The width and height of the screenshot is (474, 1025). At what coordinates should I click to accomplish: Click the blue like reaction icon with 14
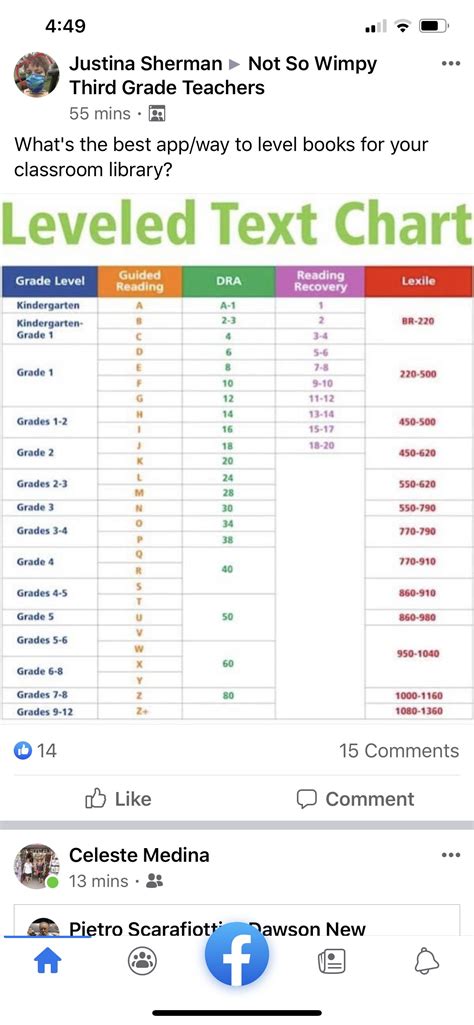pos(22,750)
